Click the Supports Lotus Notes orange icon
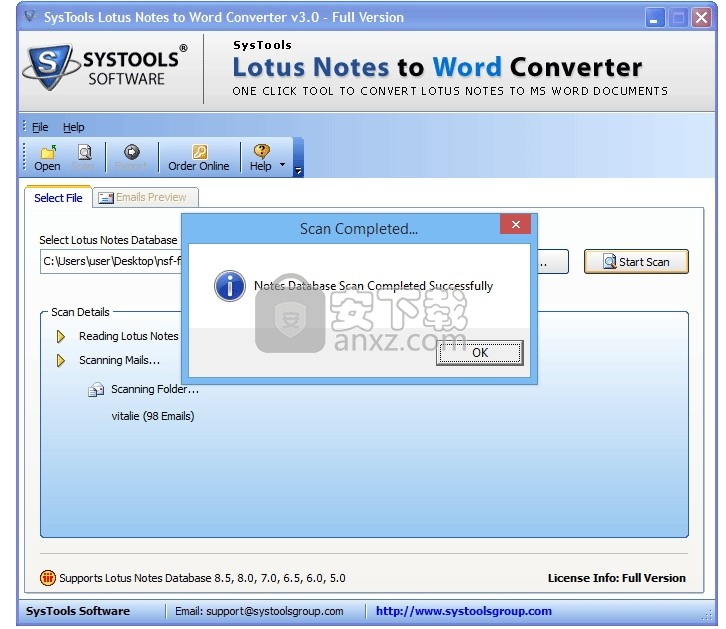 coord(47,578)
